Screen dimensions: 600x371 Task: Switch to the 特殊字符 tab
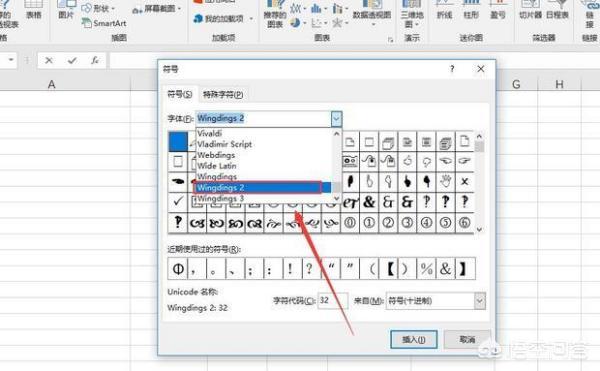point(223,94)
